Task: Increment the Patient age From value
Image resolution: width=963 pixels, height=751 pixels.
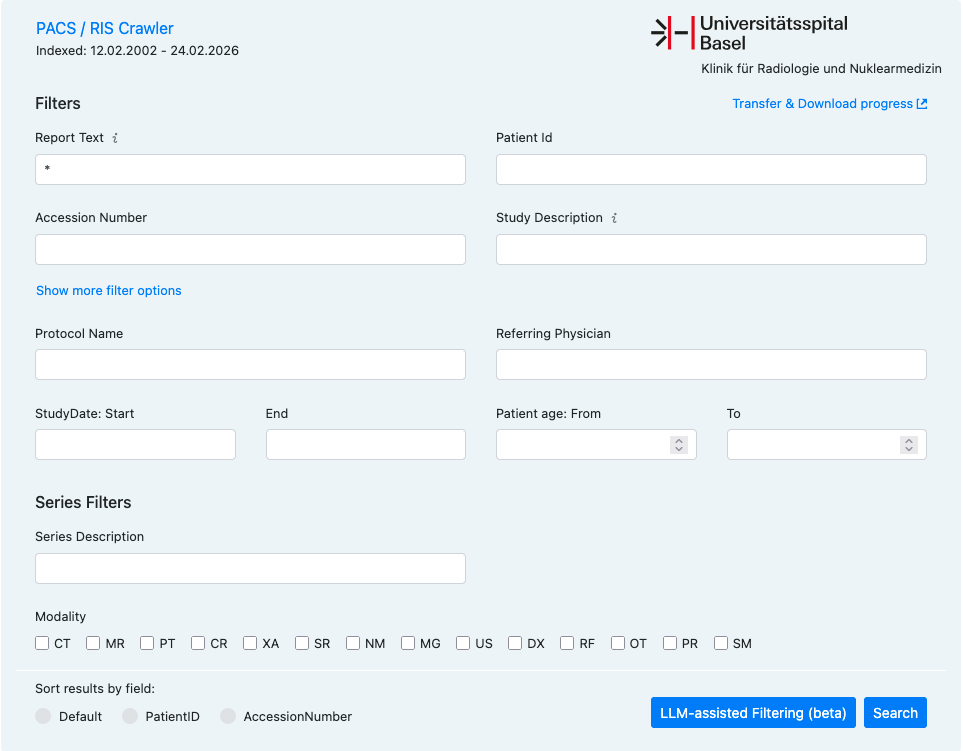Action: coord(678,439)
